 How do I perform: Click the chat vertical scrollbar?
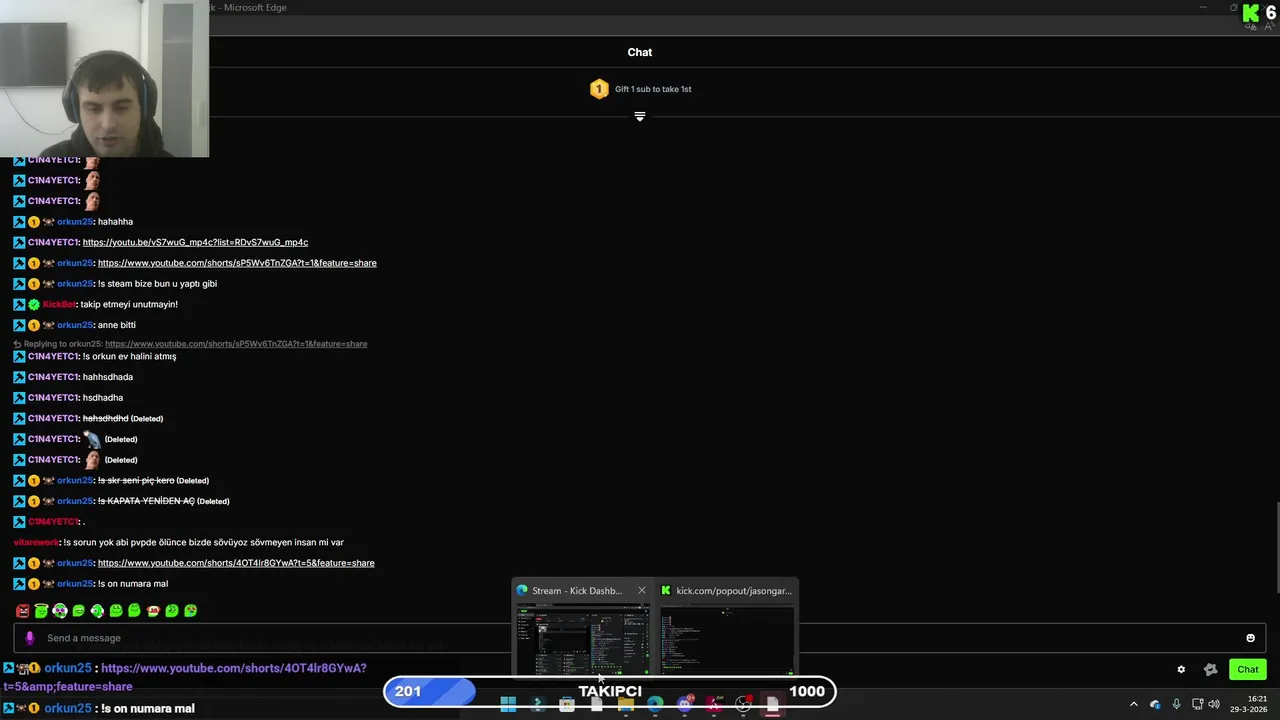[x=1276, y=545]
